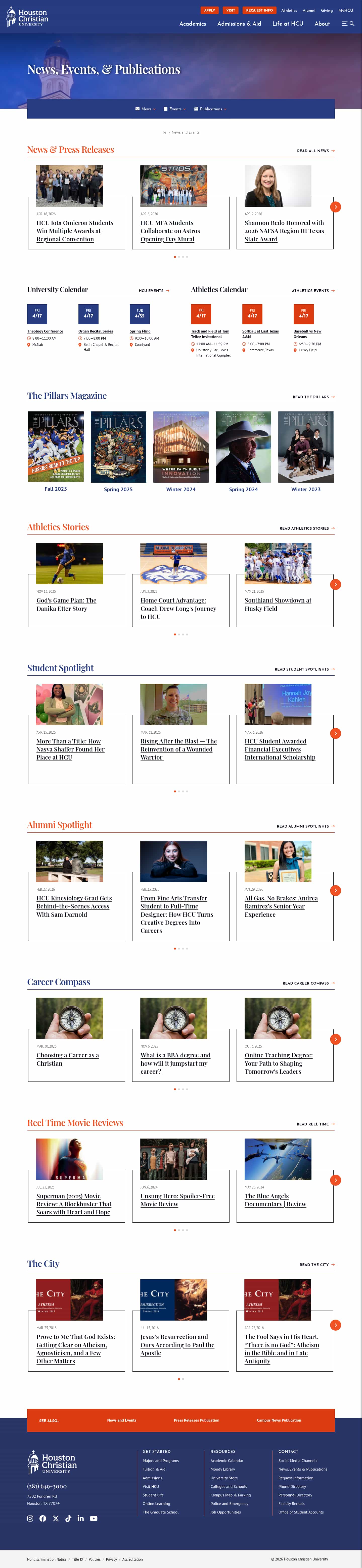Screen dimensions: 362x1568
Task: Open 'God's Game Plan: The Danika Etter Story'
Action: click(66, 605)
